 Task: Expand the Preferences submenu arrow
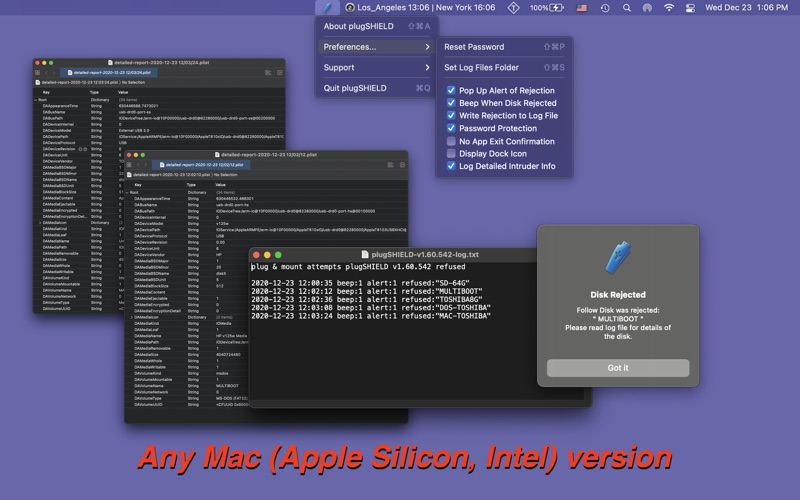click(427, 47)
